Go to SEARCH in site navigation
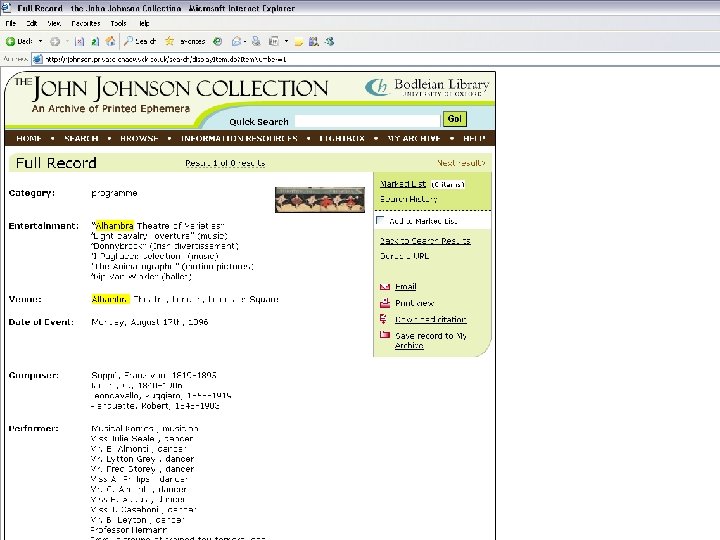Screen dimensions: 720x540 pyautogui.click(x=81, y=138)
